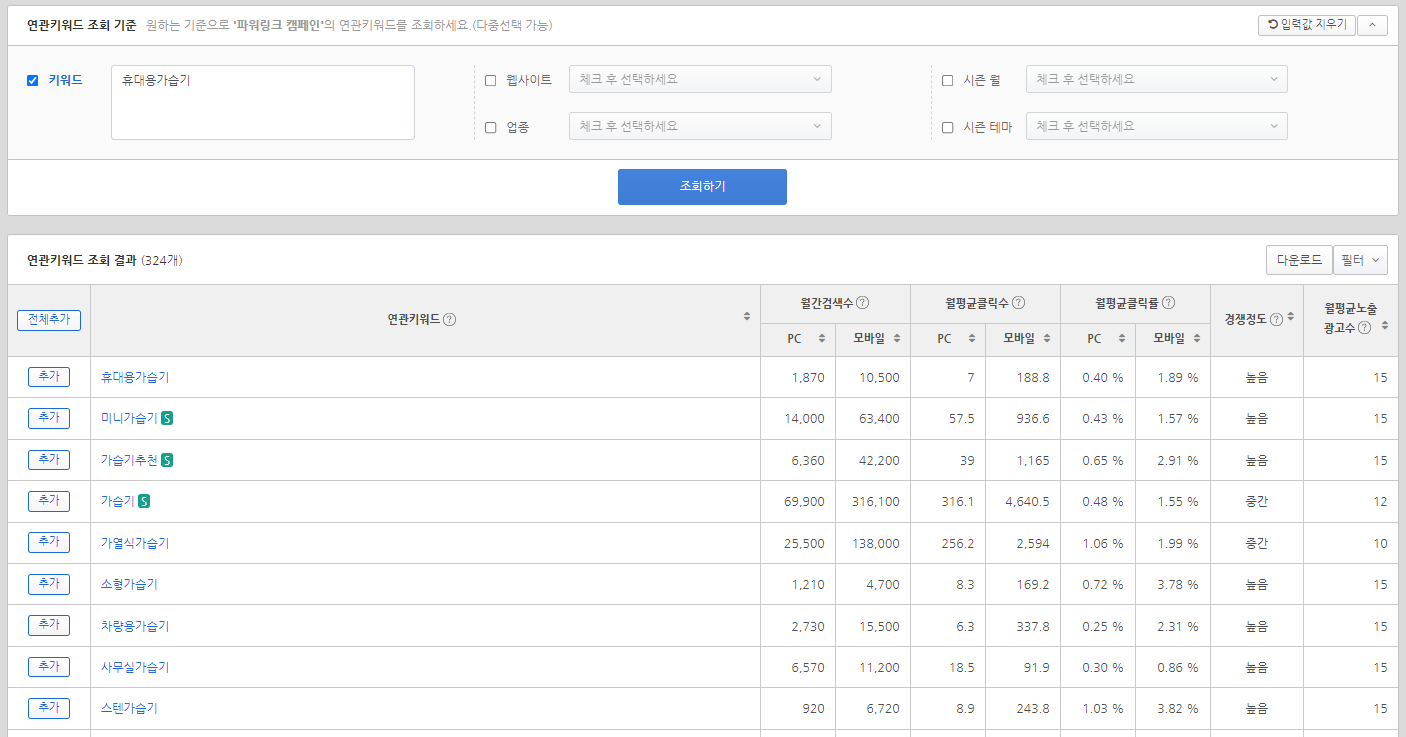Click the 전체추가 button

pyautogui.click(x=49, y=320)
